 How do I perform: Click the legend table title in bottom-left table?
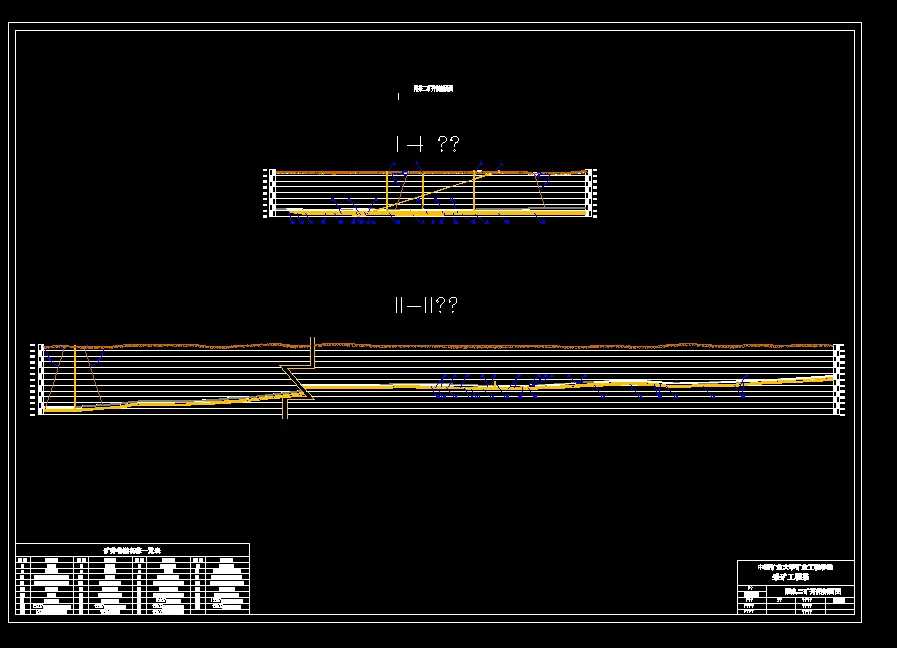132,550
